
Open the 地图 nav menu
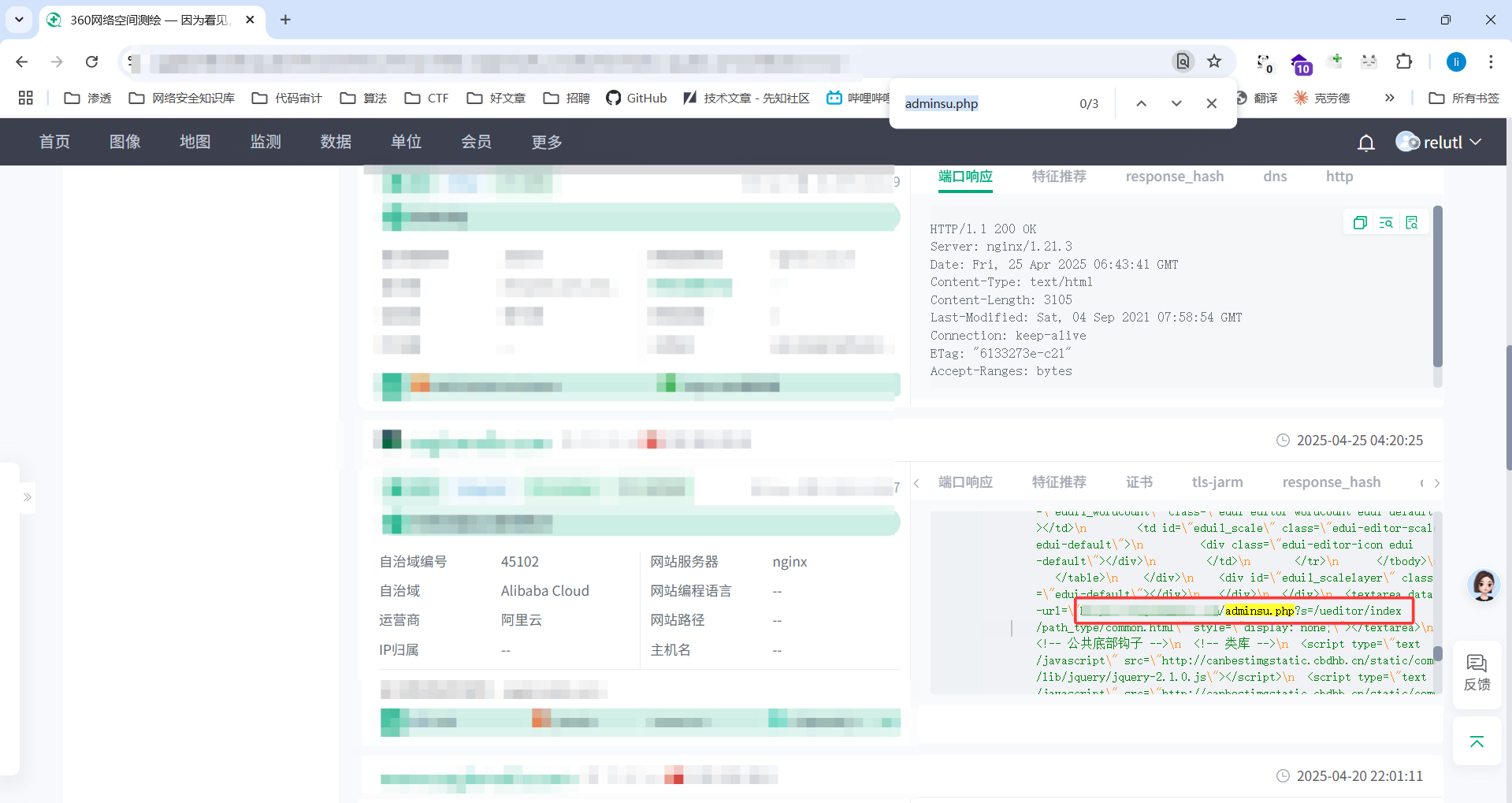tap(195, 142)
